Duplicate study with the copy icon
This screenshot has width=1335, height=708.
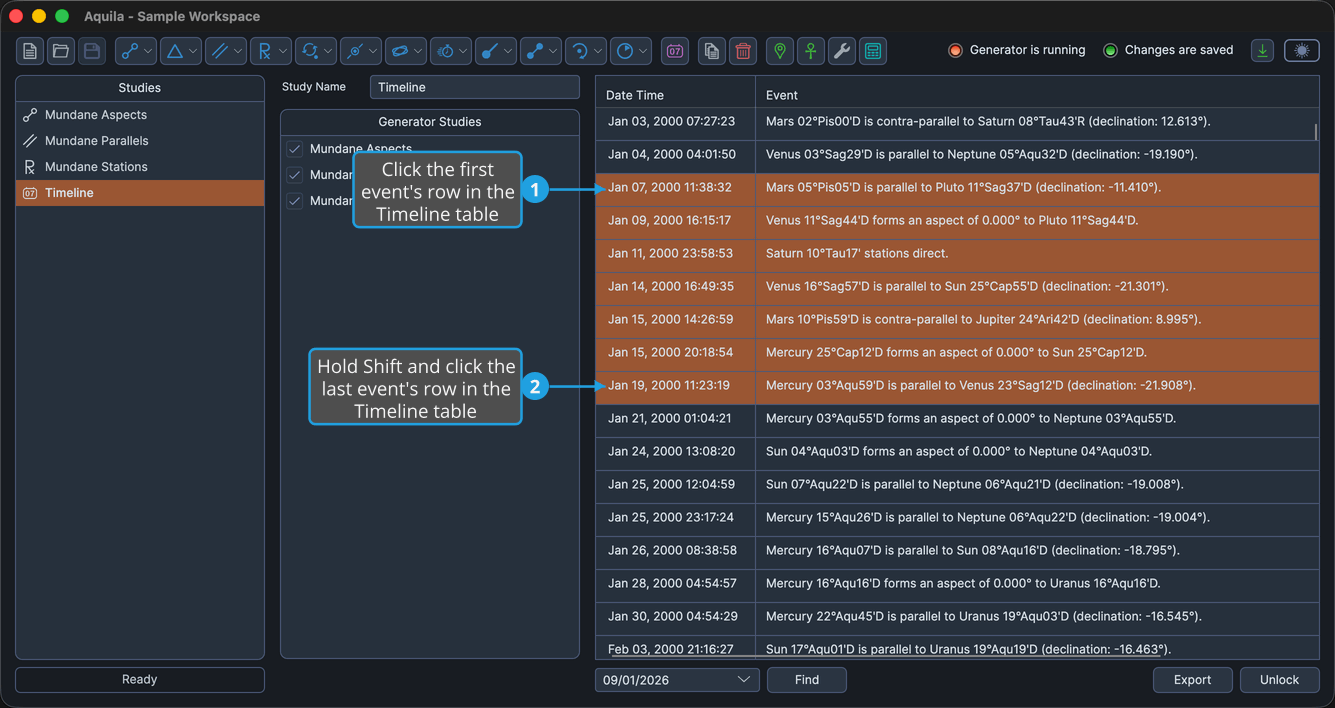coord(712,51)
